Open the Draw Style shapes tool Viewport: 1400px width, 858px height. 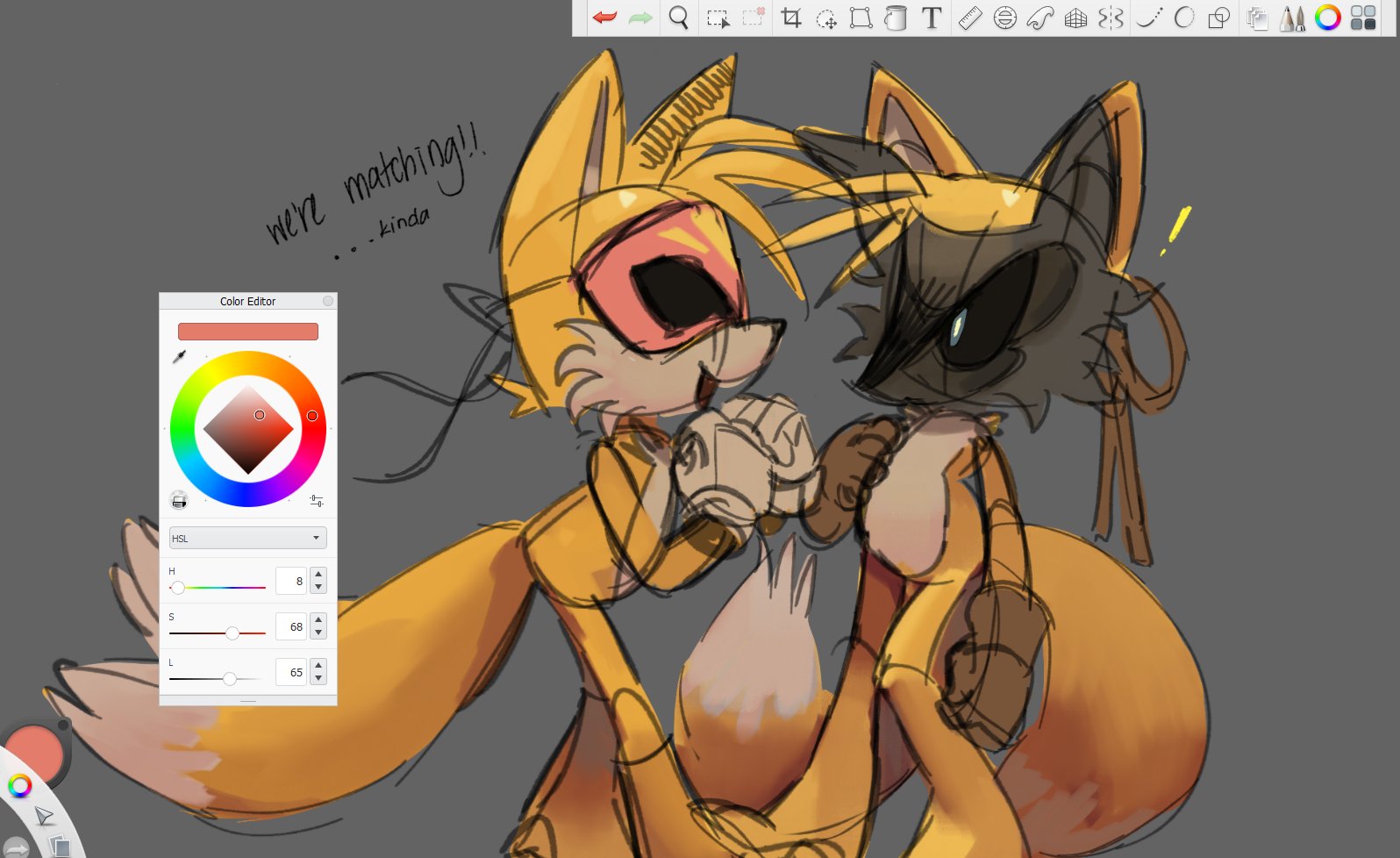pyautogui.click(x=1219, y=18)
